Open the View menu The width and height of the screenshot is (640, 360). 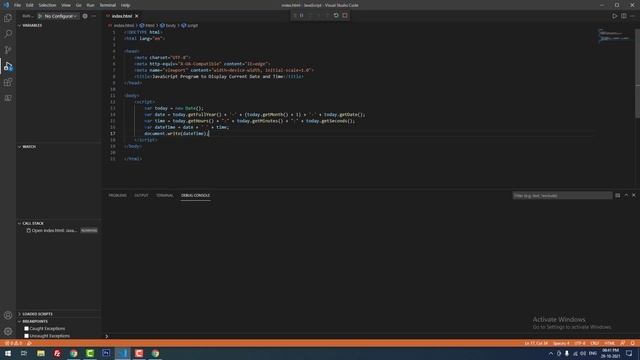pos(66,5)
